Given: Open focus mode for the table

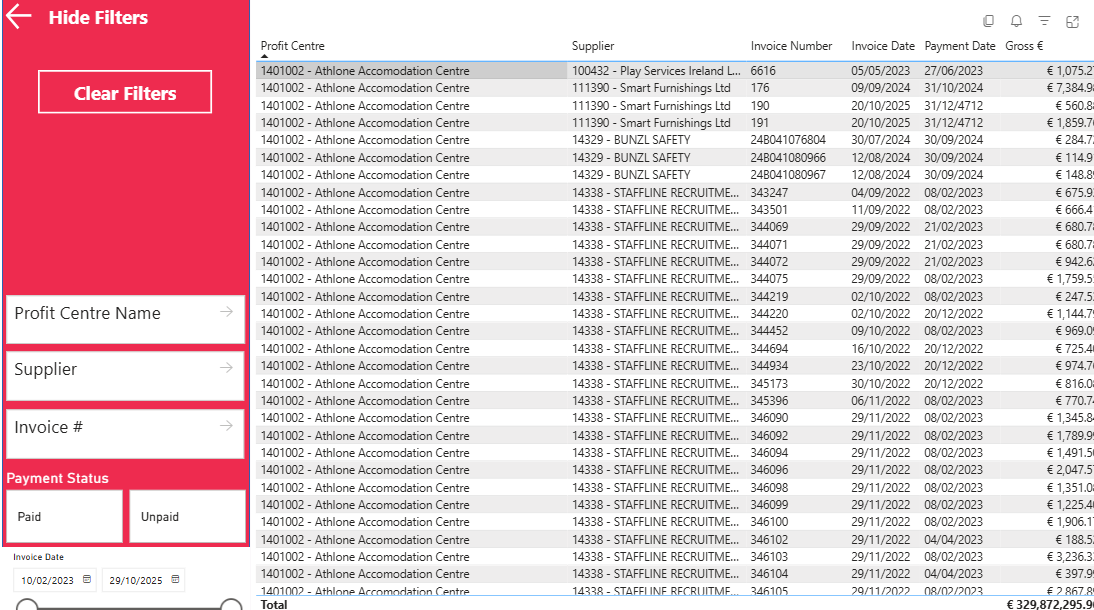Looking at the screenshot, I should click(x=1072, y=21).
